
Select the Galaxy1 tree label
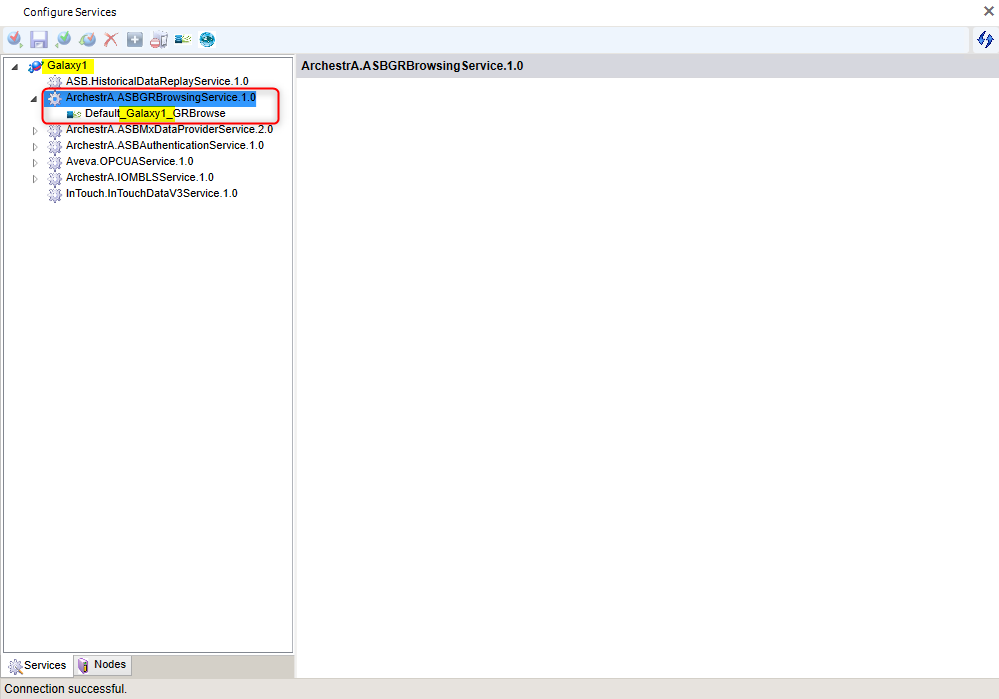click(x=68, y=66)
